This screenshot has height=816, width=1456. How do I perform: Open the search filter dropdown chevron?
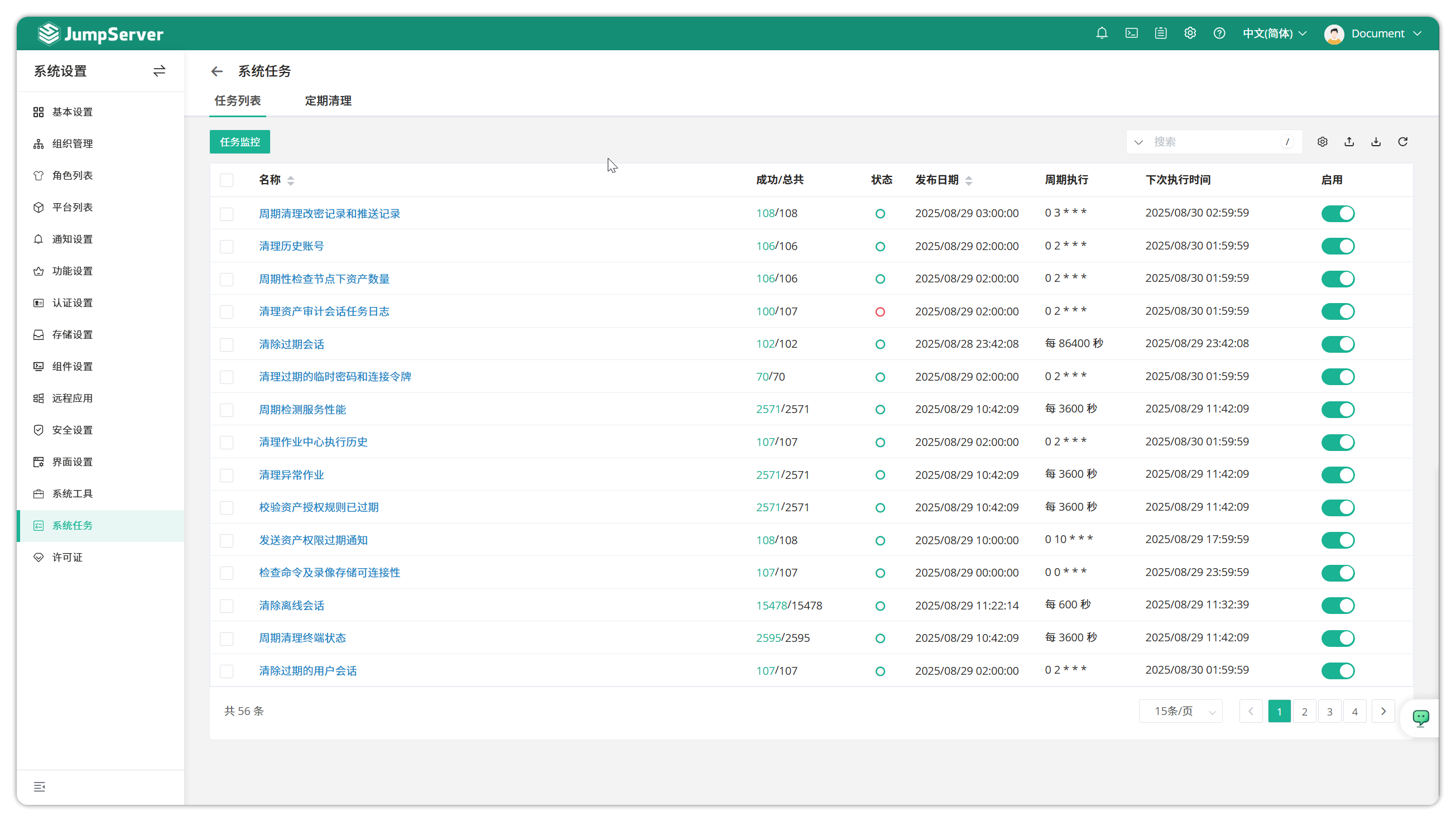pos(1139,142)
